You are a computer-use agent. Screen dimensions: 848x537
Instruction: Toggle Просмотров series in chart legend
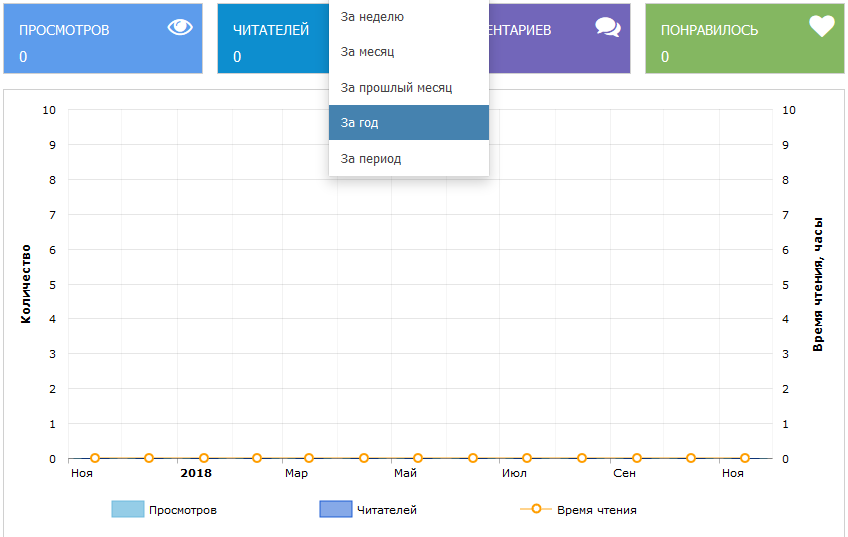[165, 510]
